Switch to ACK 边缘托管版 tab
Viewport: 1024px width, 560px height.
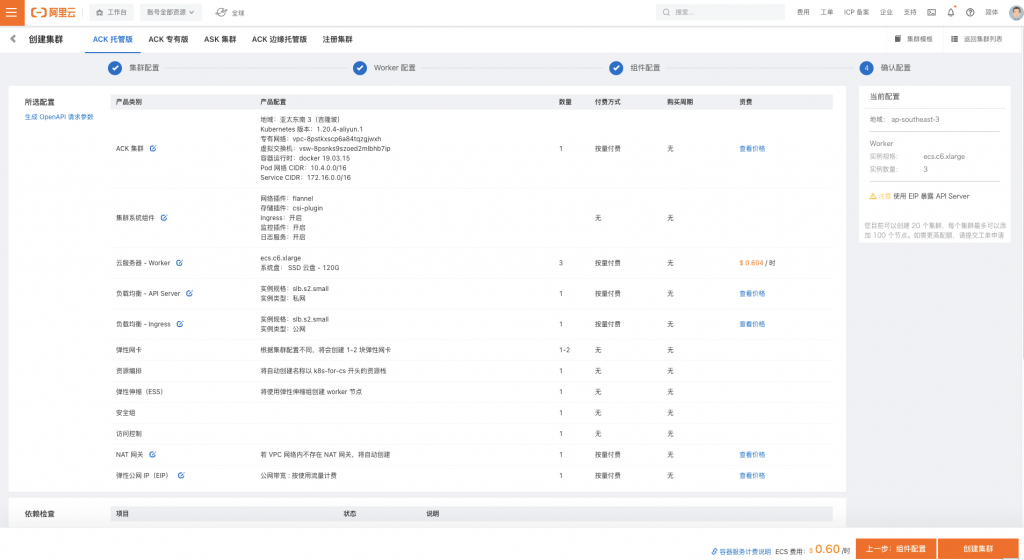tap(279, 39)
